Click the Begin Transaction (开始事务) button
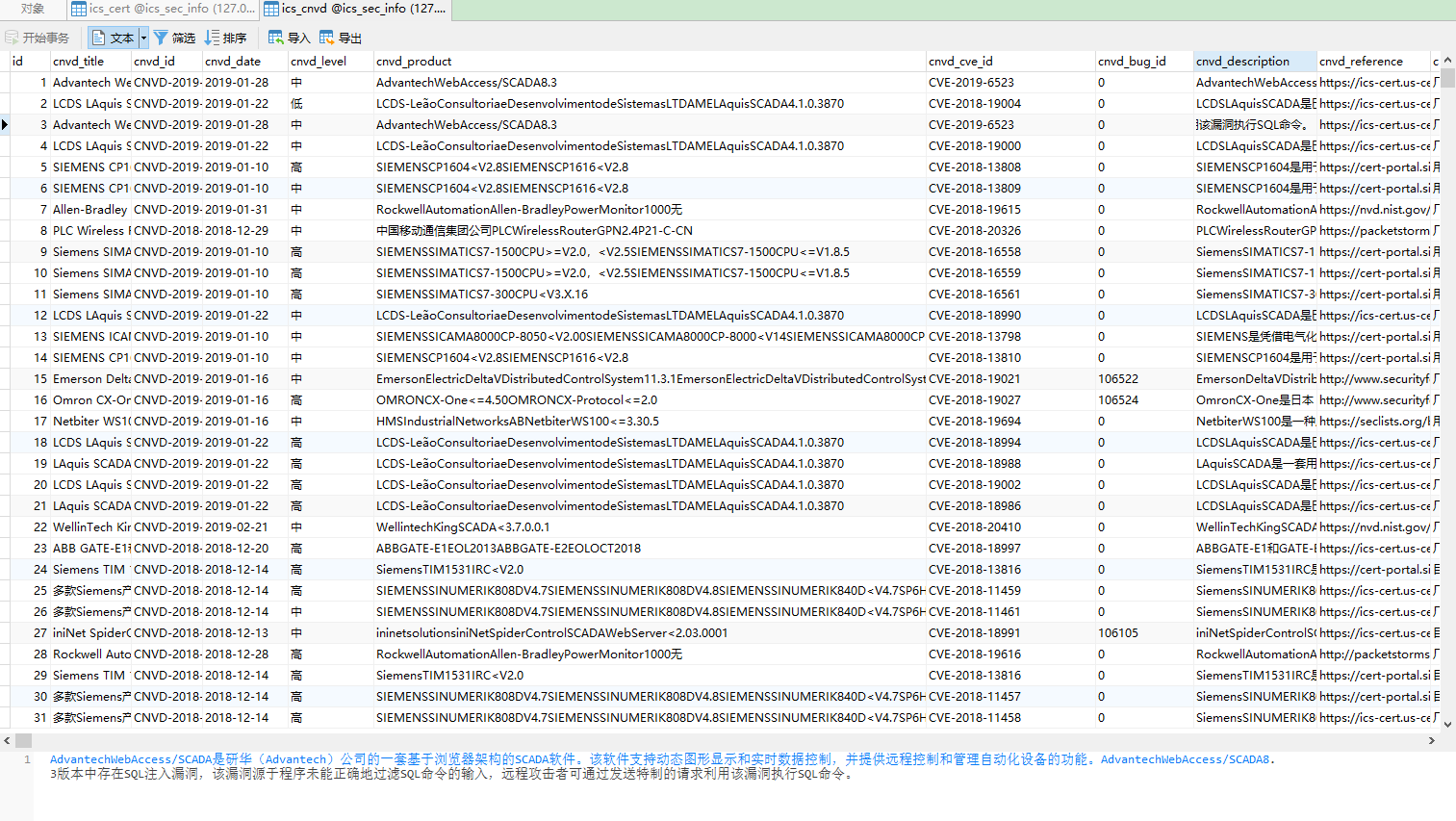 pos(38,38)
